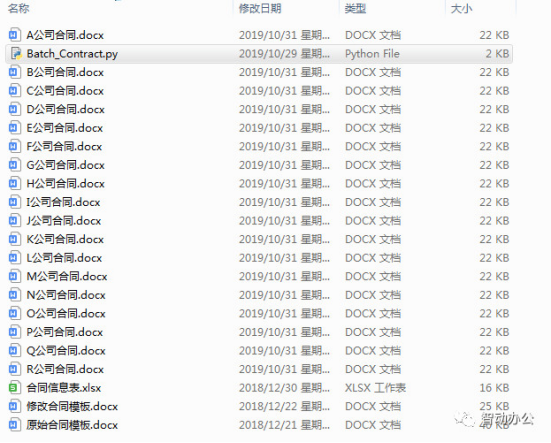Click the D公司合同.docx file name
The image size is (551, 443).
pyautogui.click(x=65, y=110)
